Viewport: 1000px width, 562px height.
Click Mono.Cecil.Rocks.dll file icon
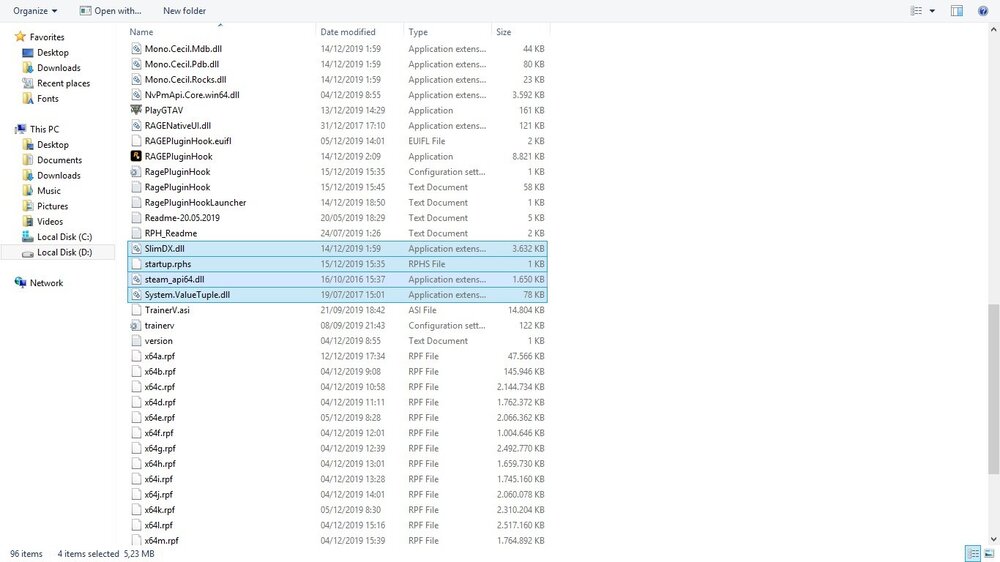[136, 79]
